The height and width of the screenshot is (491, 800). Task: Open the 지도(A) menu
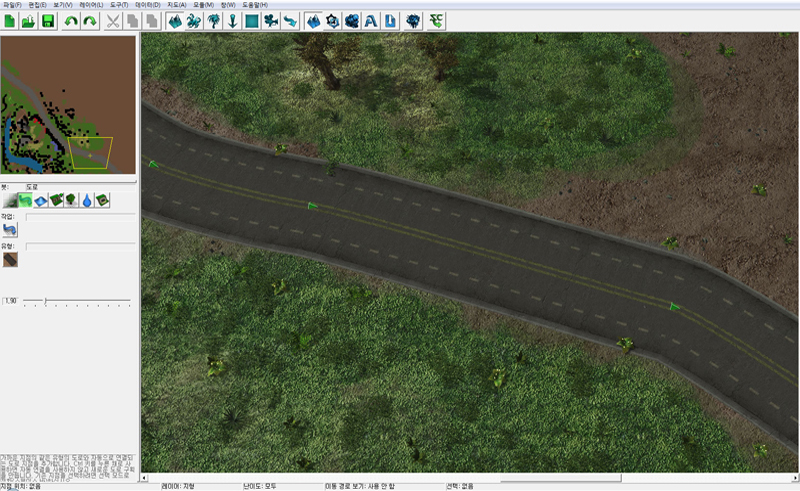click(177, 5)
